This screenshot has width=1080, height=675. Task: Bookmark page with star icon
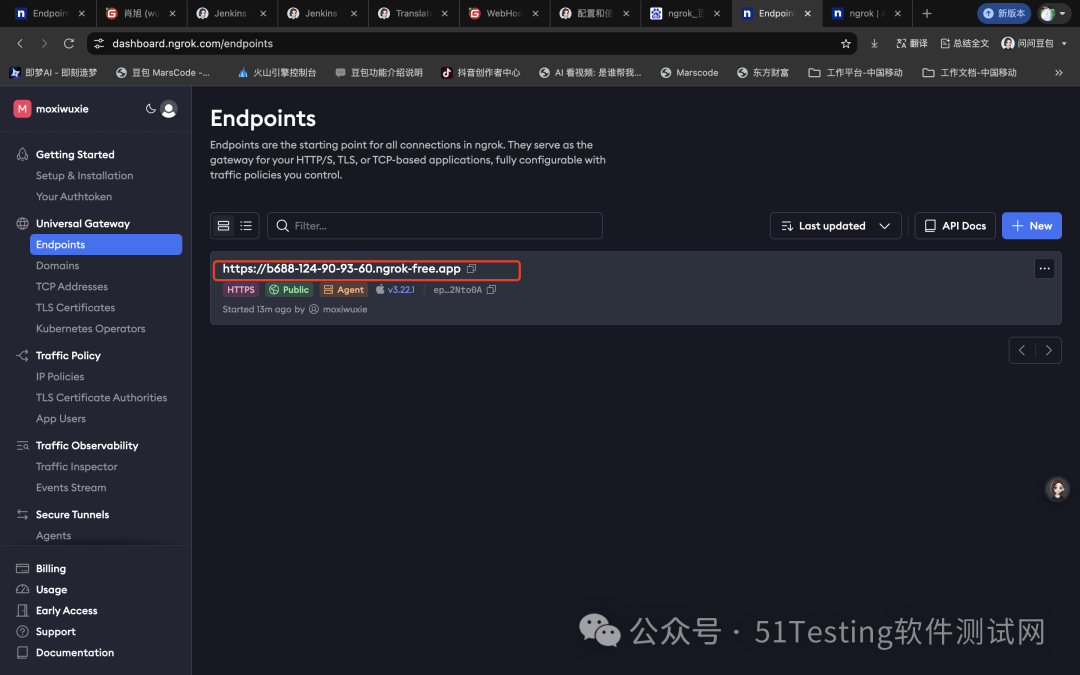pos(845,43)
